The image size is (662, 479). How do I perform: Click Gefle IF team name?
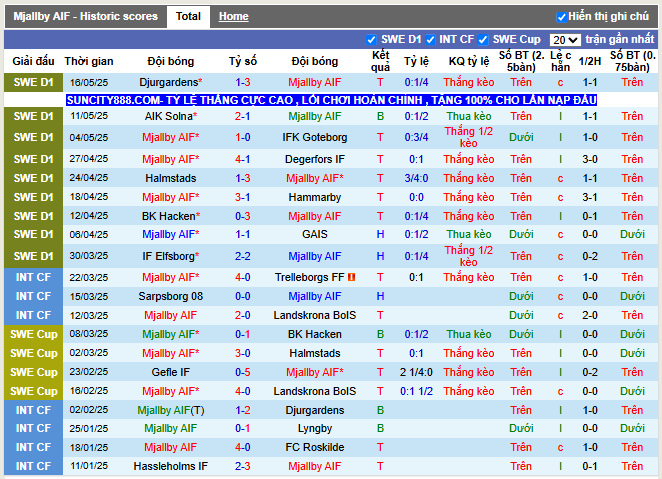[171, 372]
